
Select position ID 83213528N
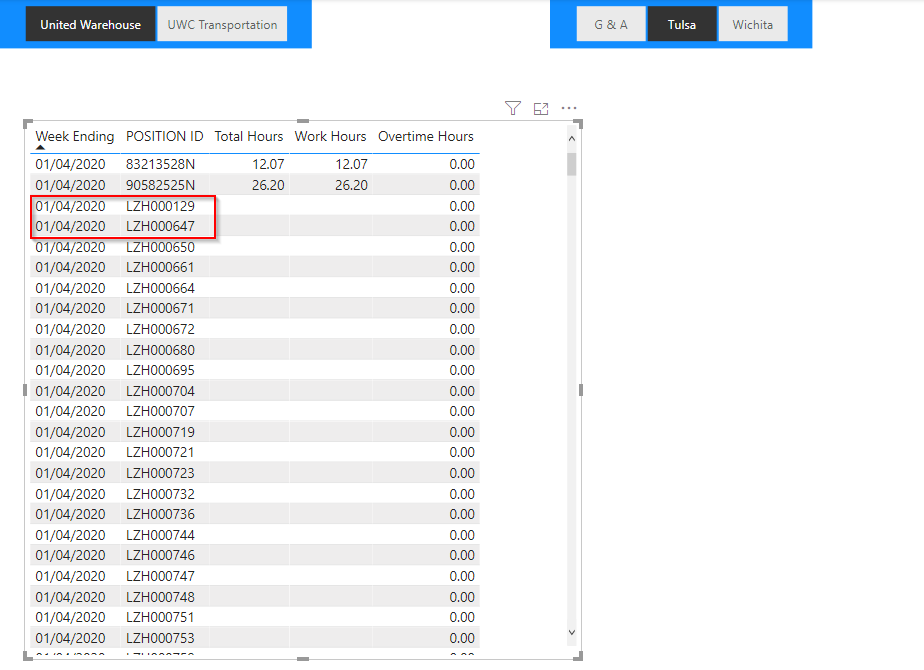pyautogui.click(x=160, y=164)
